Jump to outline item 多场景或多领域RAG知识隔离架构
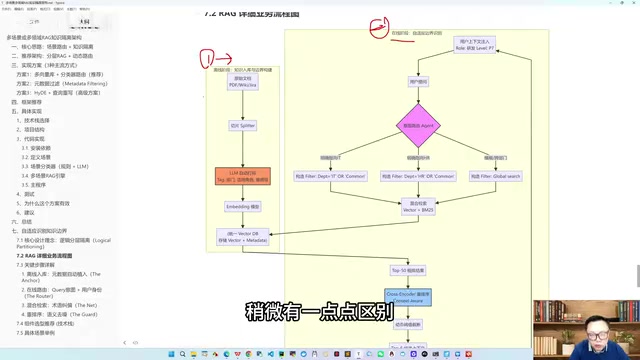Image resolution: width=640 pixels, height=360 pixels. point(44,38)
